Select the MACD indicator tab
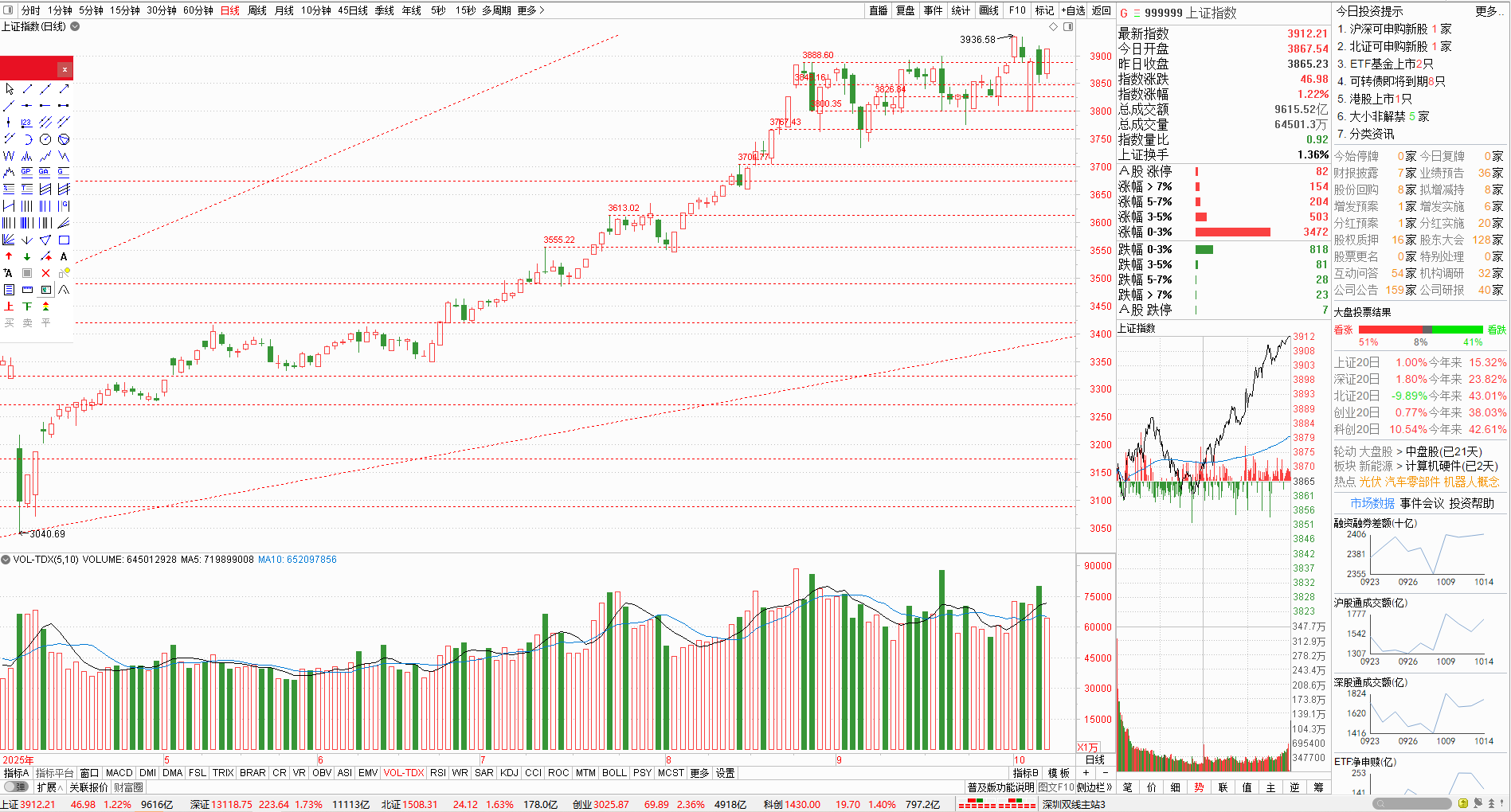Image resolution: width=1511 pixels, height=812 pixels. point(119,773)
